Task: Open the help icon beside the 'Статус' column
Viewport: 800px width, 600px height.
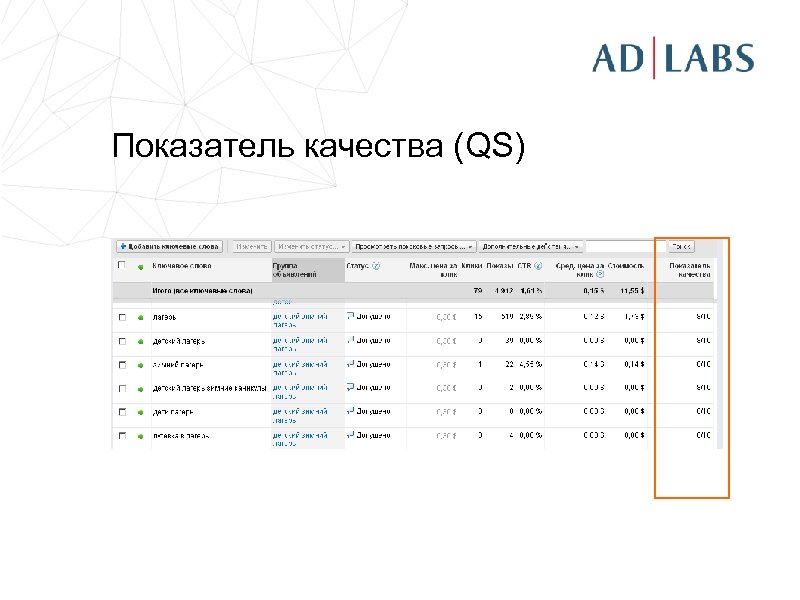Action: click(x=376, y=266)
